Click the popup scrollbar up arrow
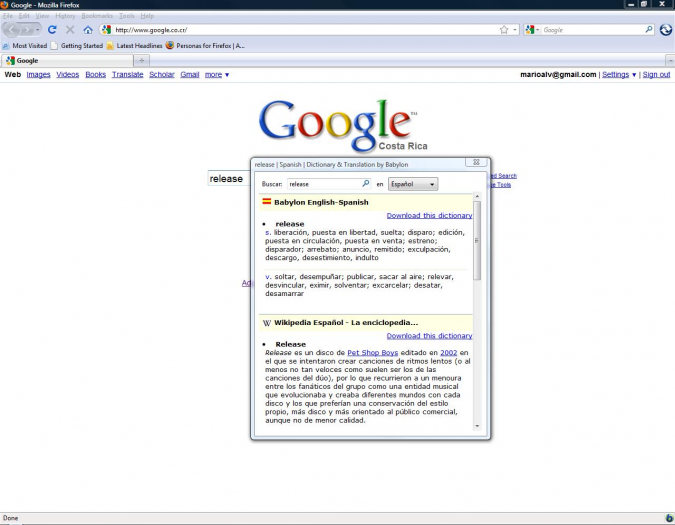This screenshot has height=525, width=675. [x=477, y=196]
